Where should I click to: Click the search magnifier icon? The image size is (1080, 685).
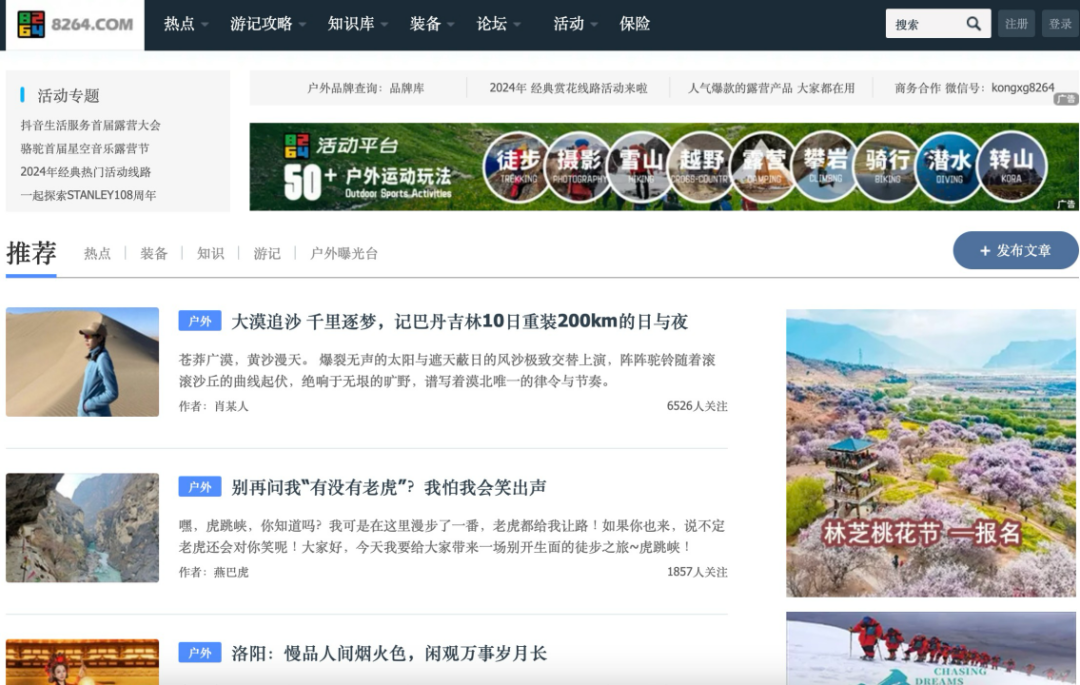(x=973, y=24)
